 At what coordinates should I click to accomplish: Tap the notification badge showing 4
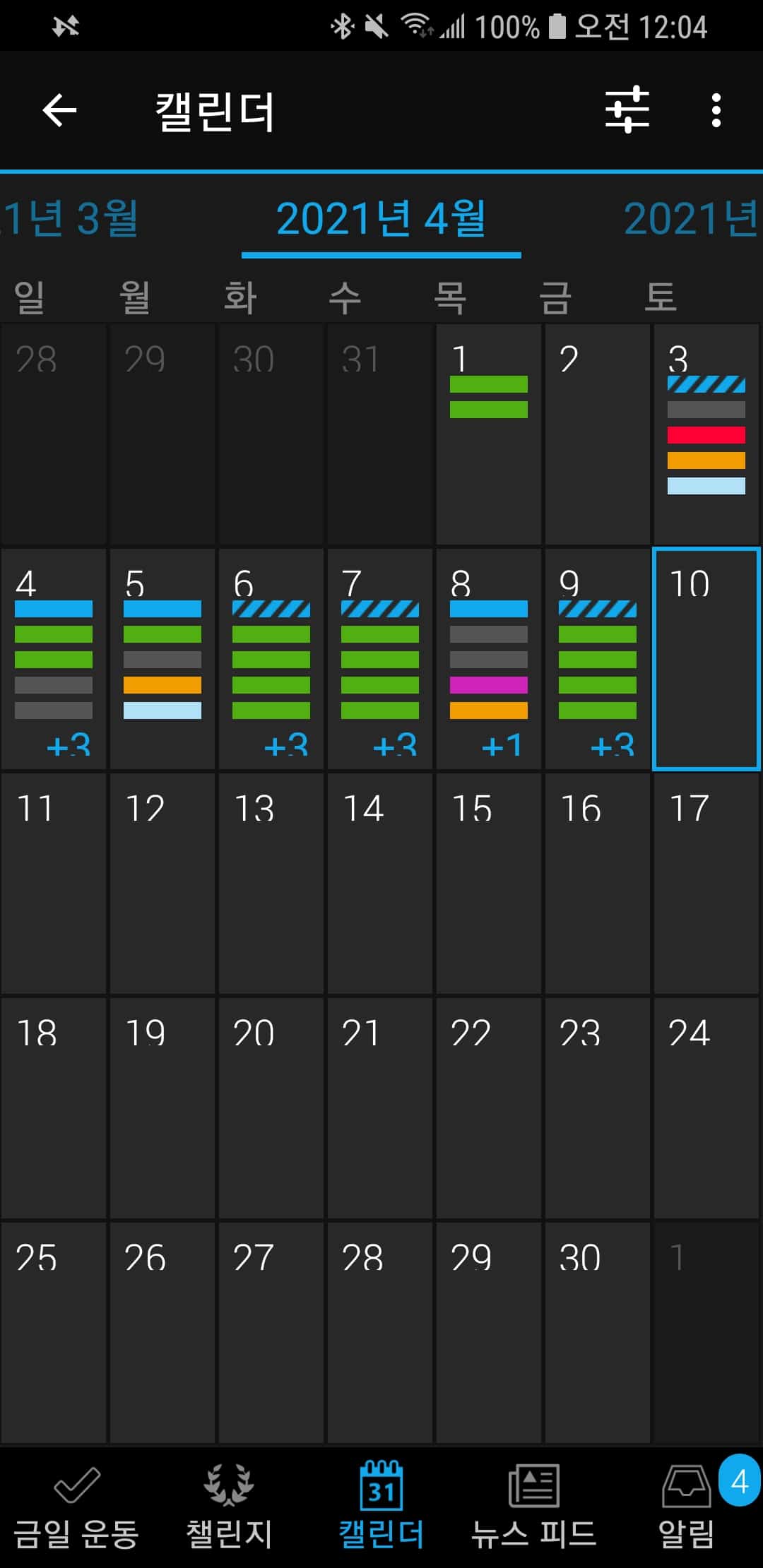[739, 1480]
